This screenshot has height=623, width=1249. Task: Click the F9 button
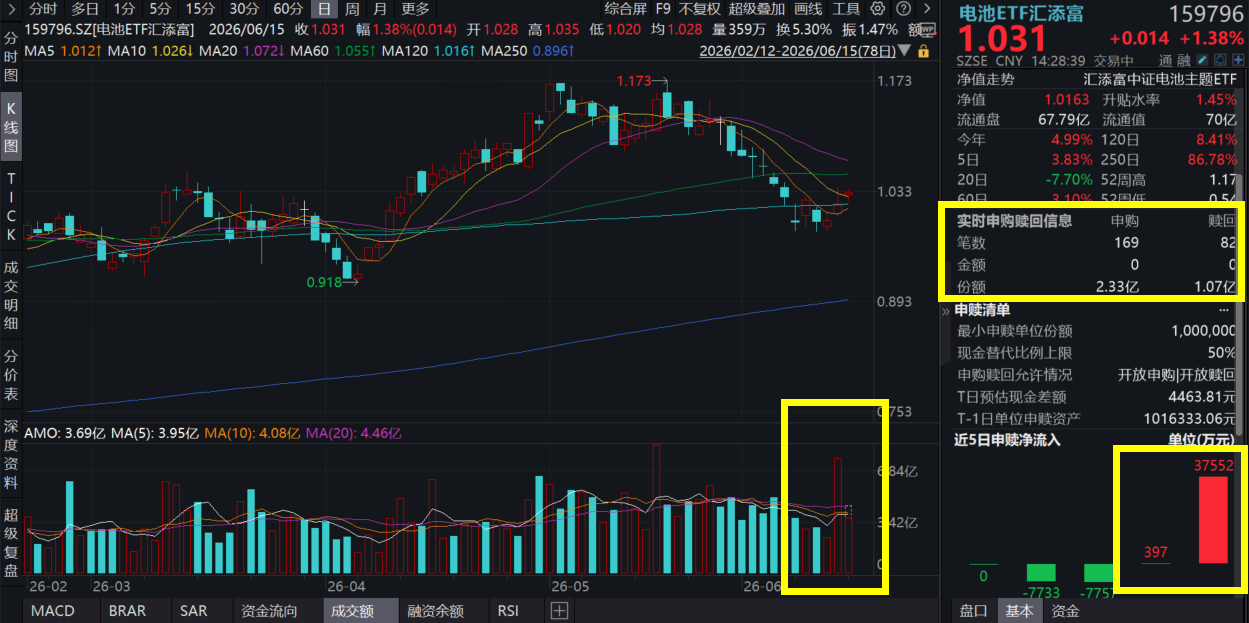(663, 8)
